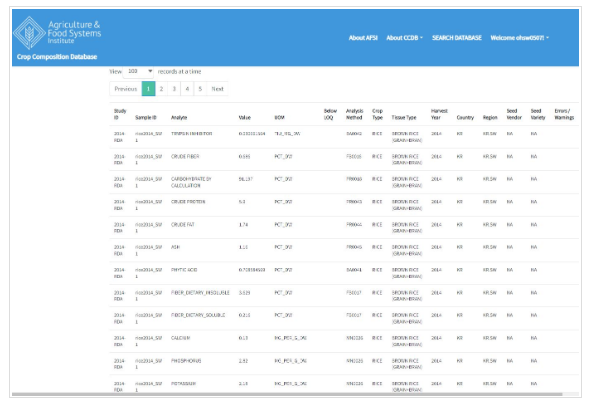The image size is (591, 413).
Task: Select the POTASSIUM analyte cell
Action: point(184,384)
